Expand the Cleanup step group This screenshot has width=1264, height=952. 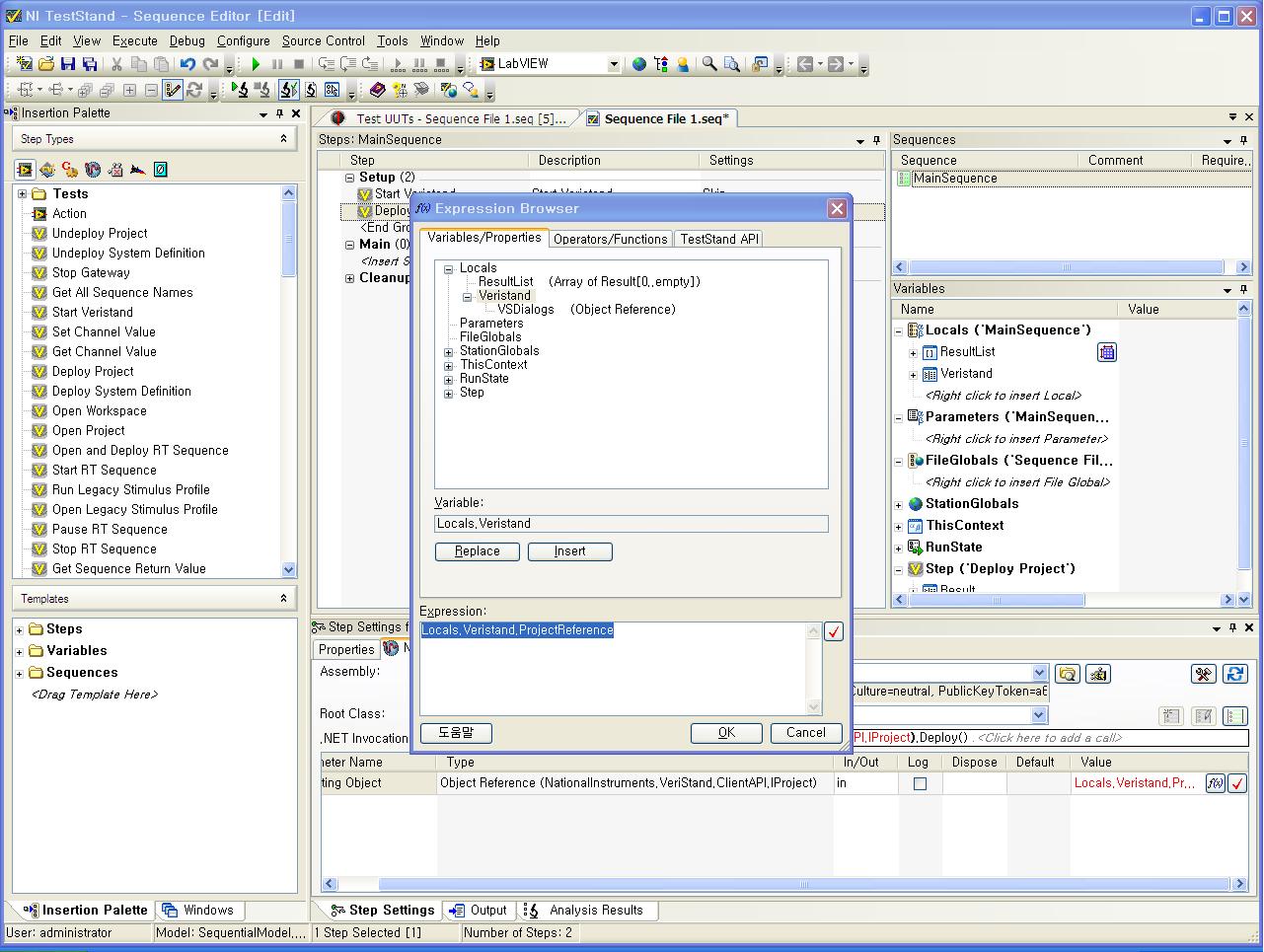click(349, 278)
